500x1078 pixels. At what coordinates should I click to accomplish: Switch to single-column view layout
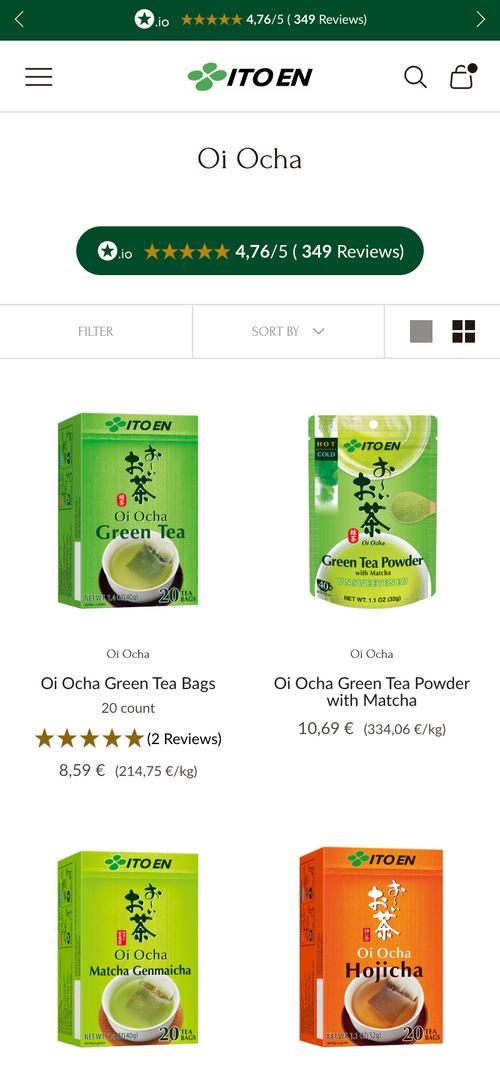[x=421, y=331]
